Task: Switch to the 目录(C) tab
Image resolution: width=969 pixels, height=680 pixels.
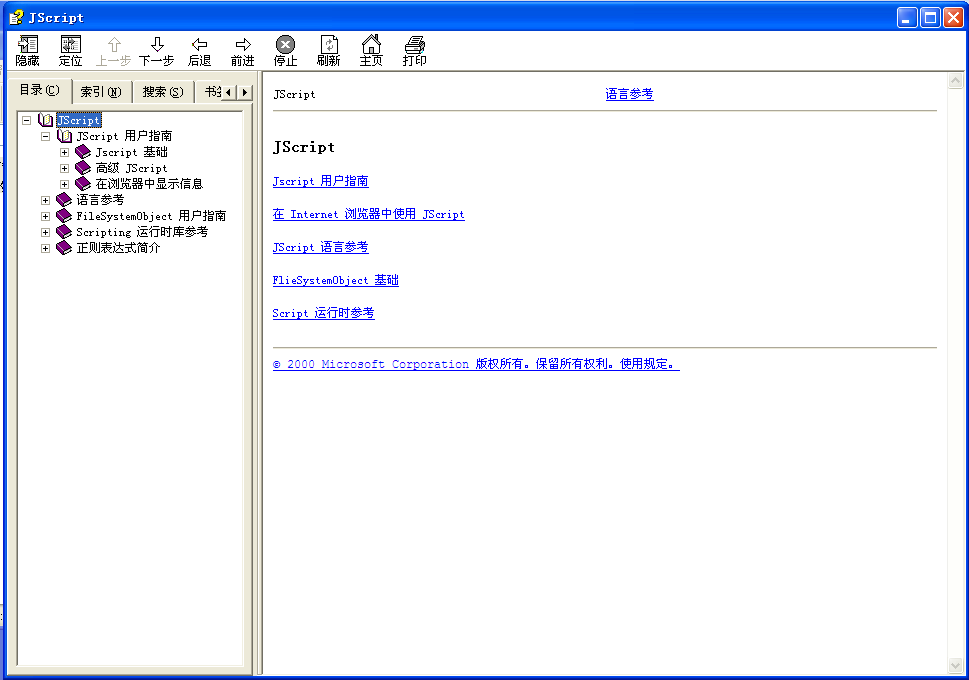Action: pyautogui.click(x=40, y=90)
